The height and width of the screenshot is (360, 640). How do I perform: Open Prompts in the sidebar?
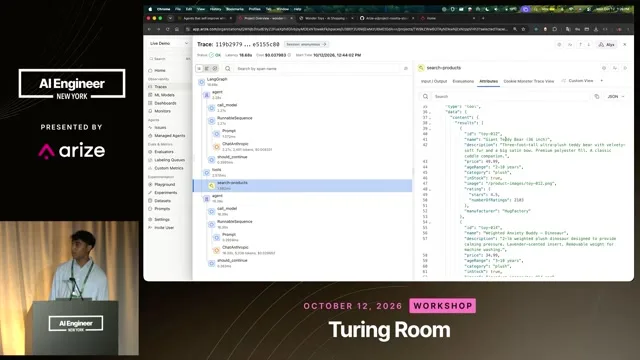coord(162,209)
